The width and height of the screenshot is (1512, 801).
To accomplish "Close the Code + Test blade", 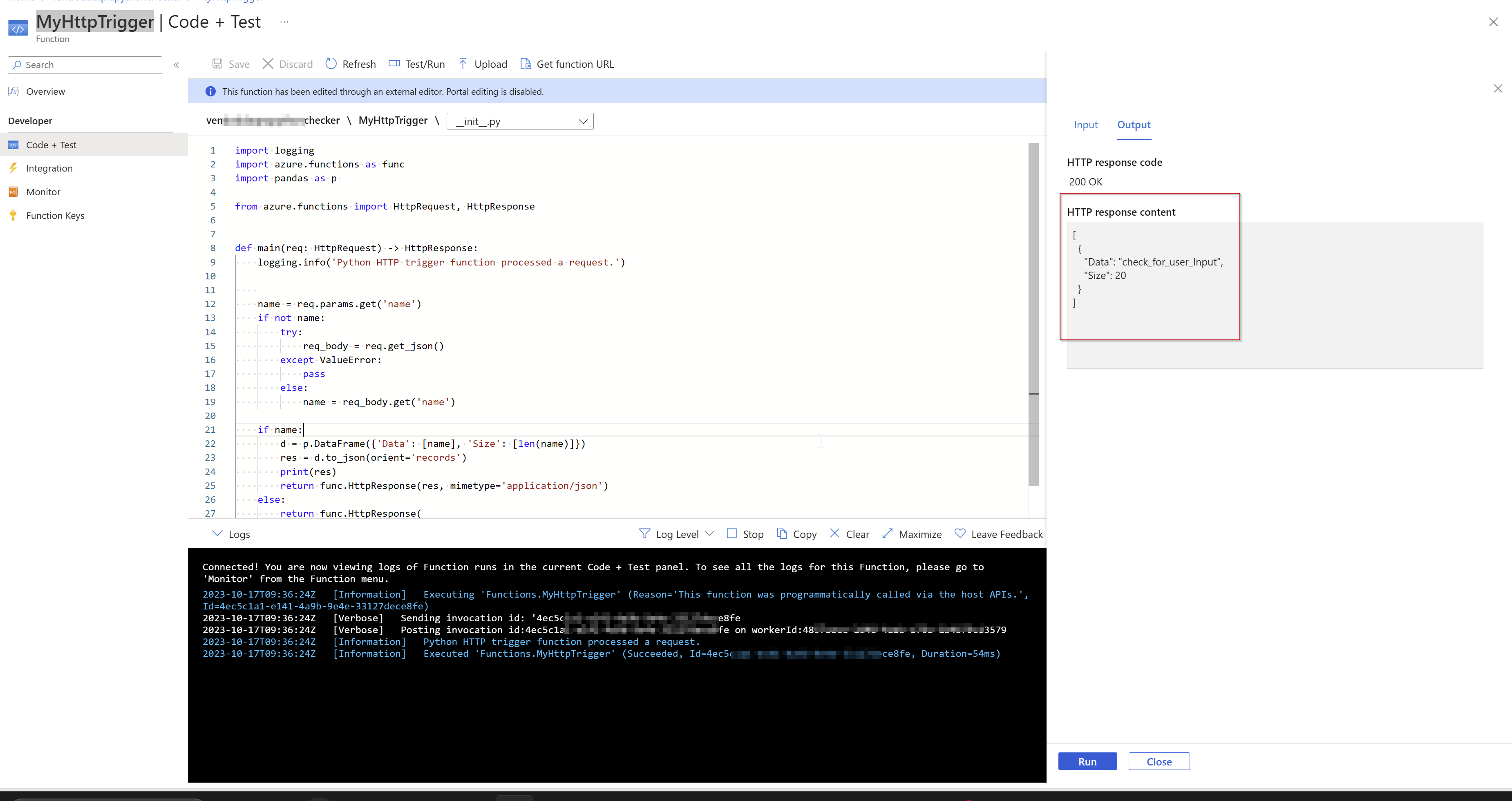I will tap(1493, 22).
